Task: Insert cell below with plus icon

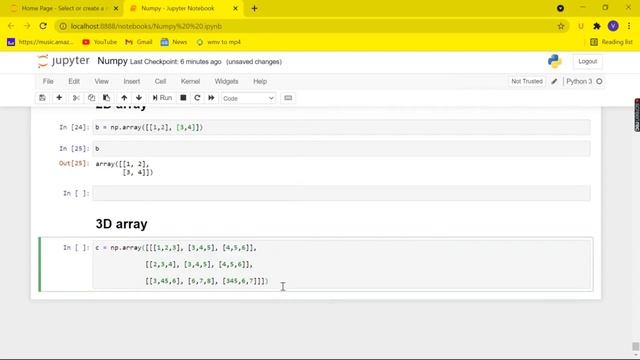Action: (59, 98)
